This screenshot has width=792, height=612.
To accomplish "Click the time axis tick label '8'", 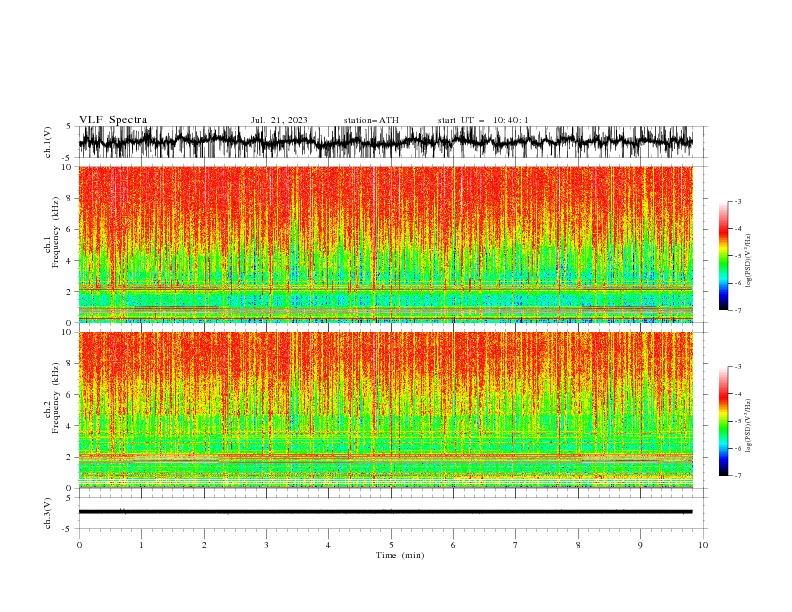I will tap(578, 545).
